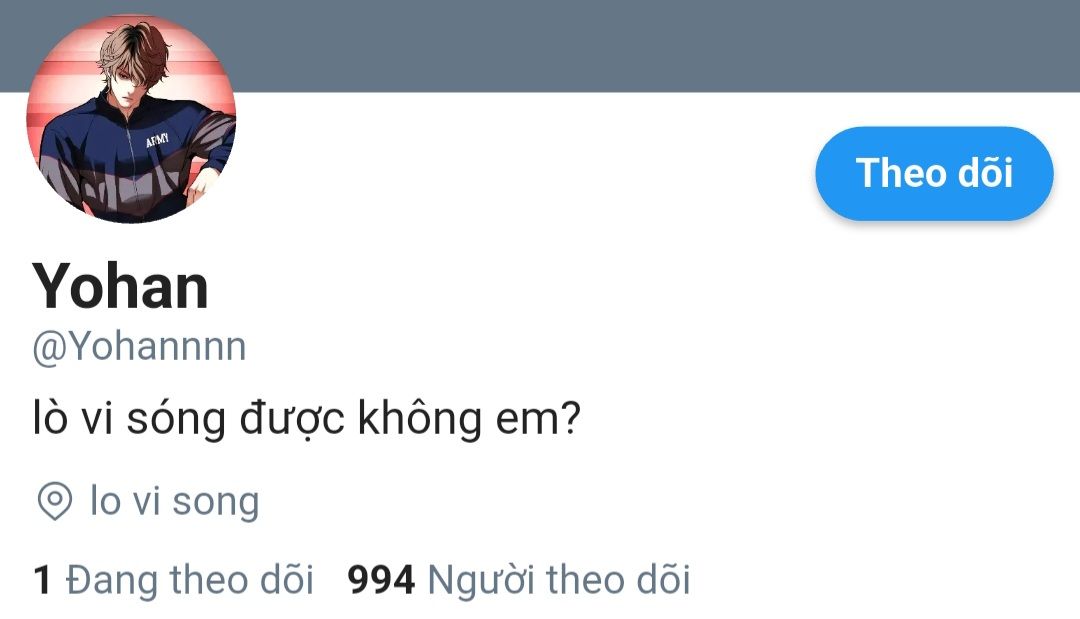The width and height of the screenshot is (1080, 619).
Task: Click the word 'không' in the bio
Action: [419, 417]
